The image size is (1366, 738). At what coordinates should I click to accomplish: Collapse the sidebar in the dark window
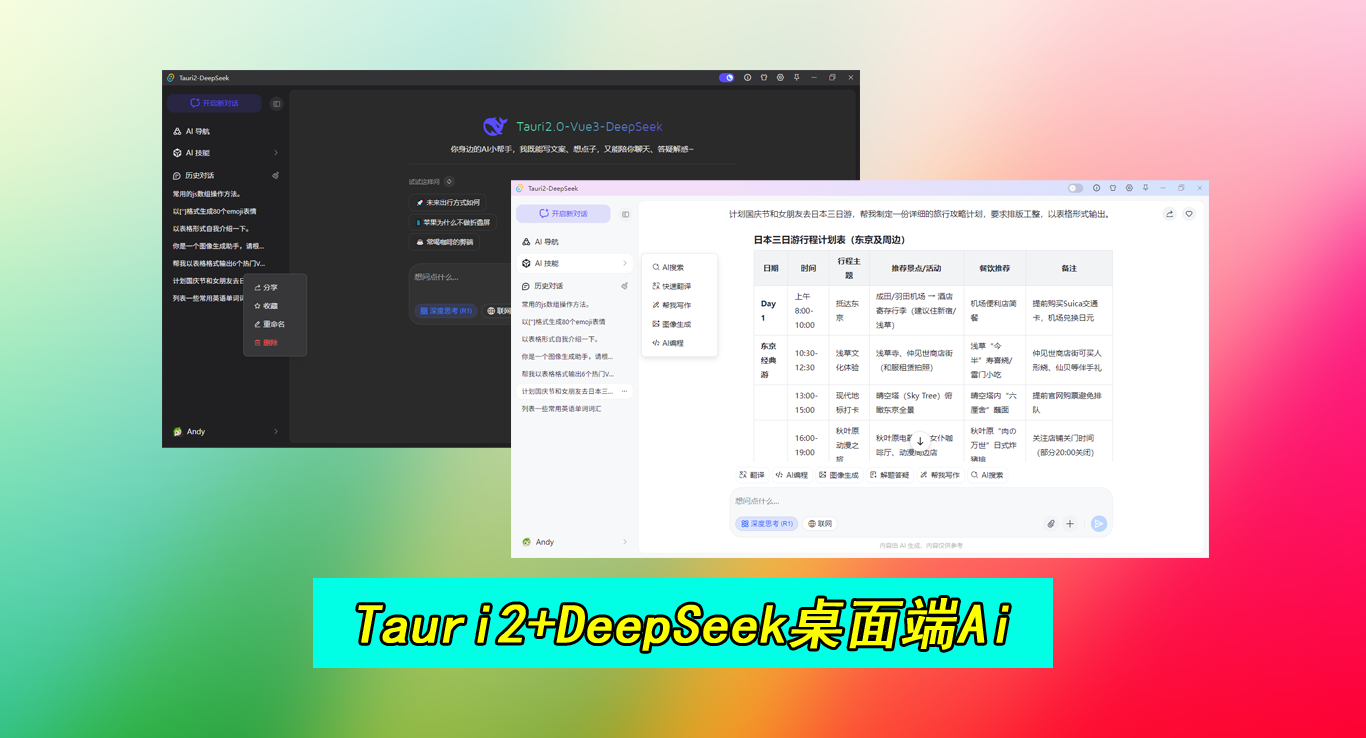click(277, 103)
